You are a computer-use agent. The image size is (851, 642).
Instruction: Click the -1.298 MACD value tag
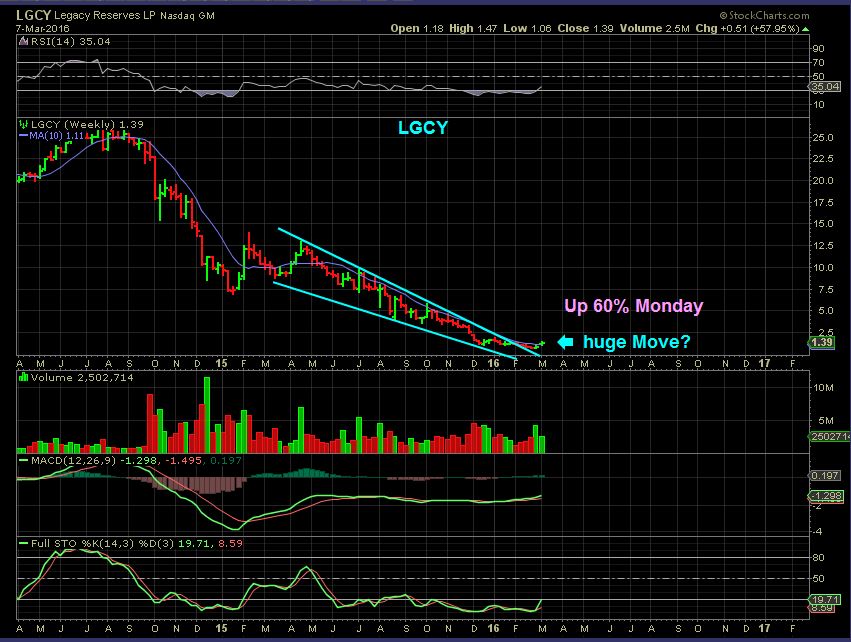(x=824, y=496)
